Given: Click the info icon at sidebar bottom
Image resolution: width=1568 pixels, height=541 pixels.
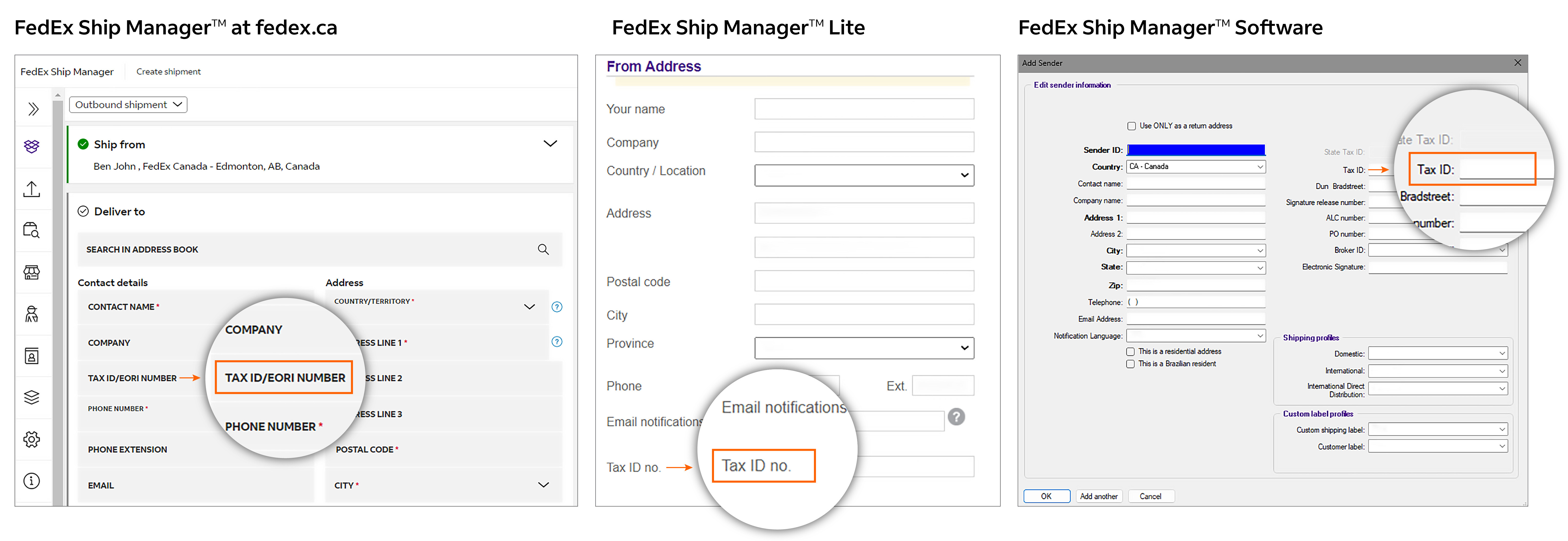Looking at the screenshot, I should (x=32, y=480).
